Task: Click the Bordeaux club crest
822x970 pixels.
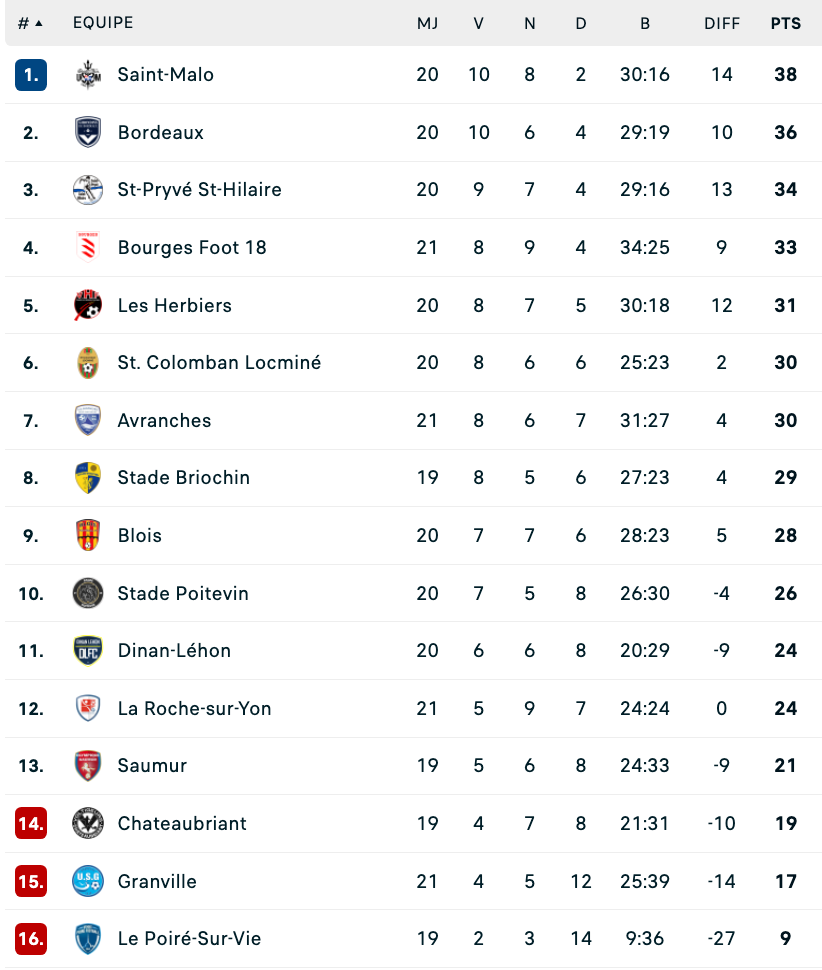Action: coord(88,132)
